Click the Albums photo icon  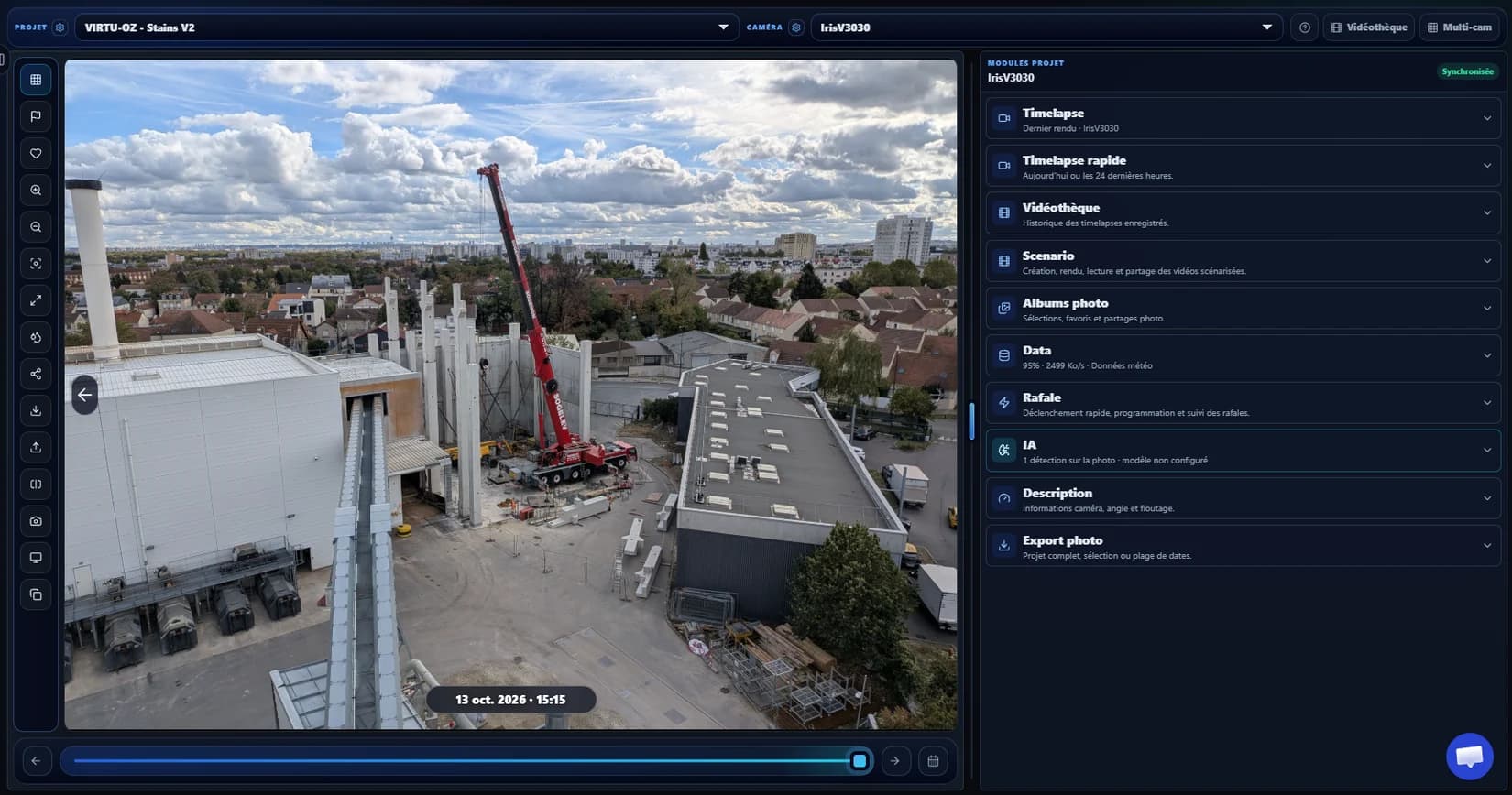[x=1004, y=309]
